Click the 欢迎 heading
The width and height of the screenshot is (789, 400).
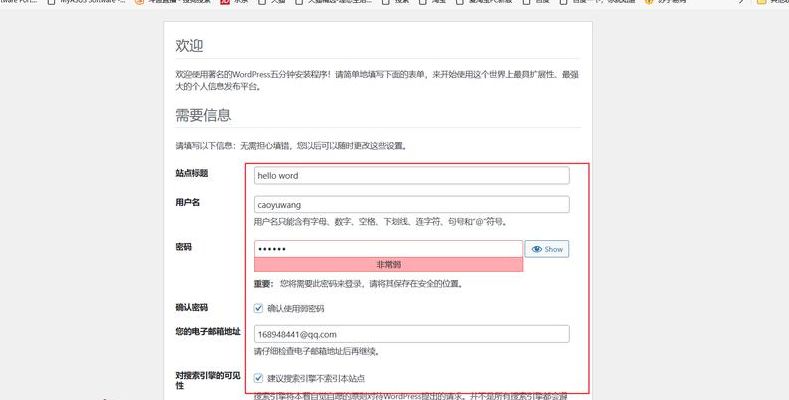[189, 45]
